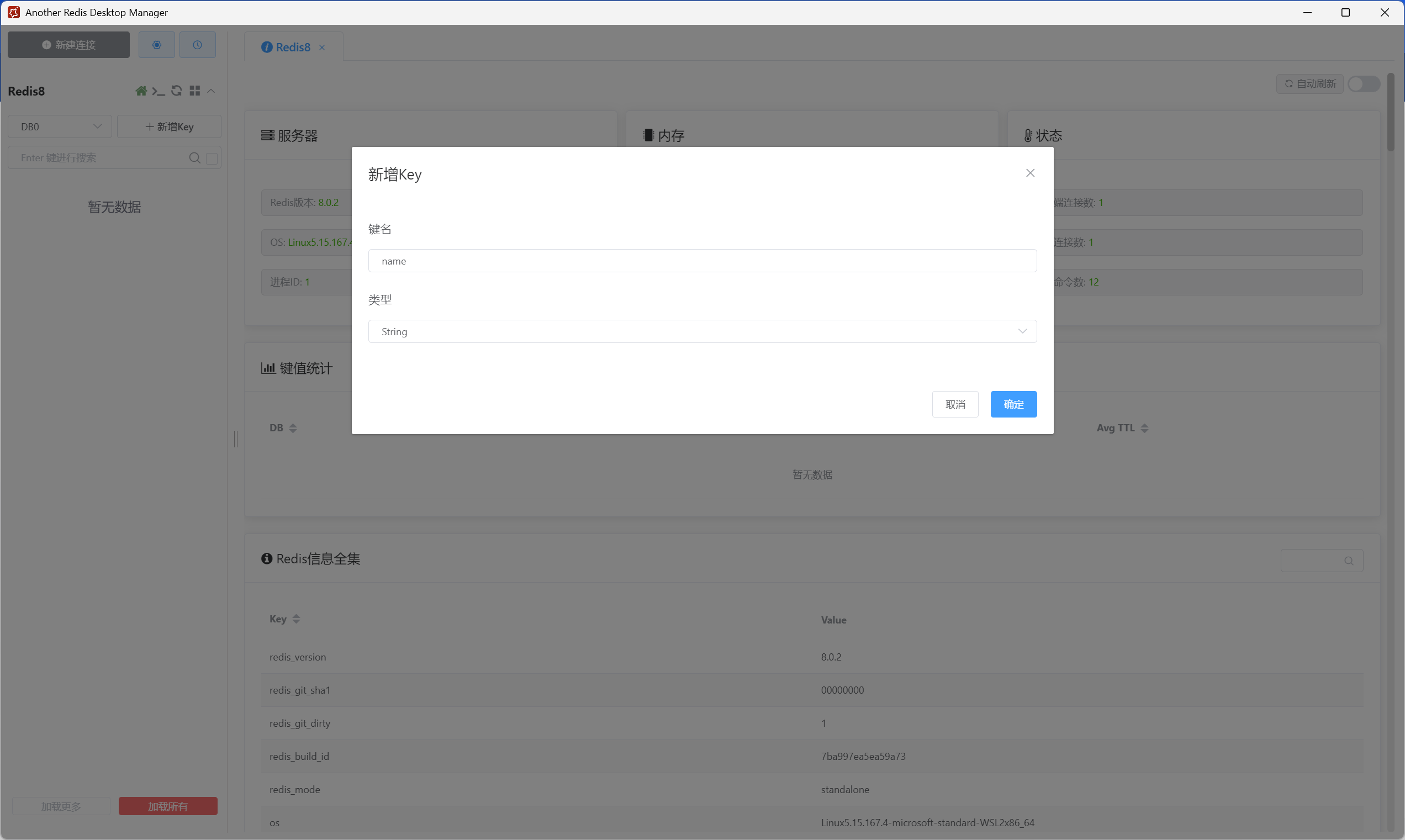Click the refresh icon beside Redis8

pyautogui.click(x=177, y=91)
